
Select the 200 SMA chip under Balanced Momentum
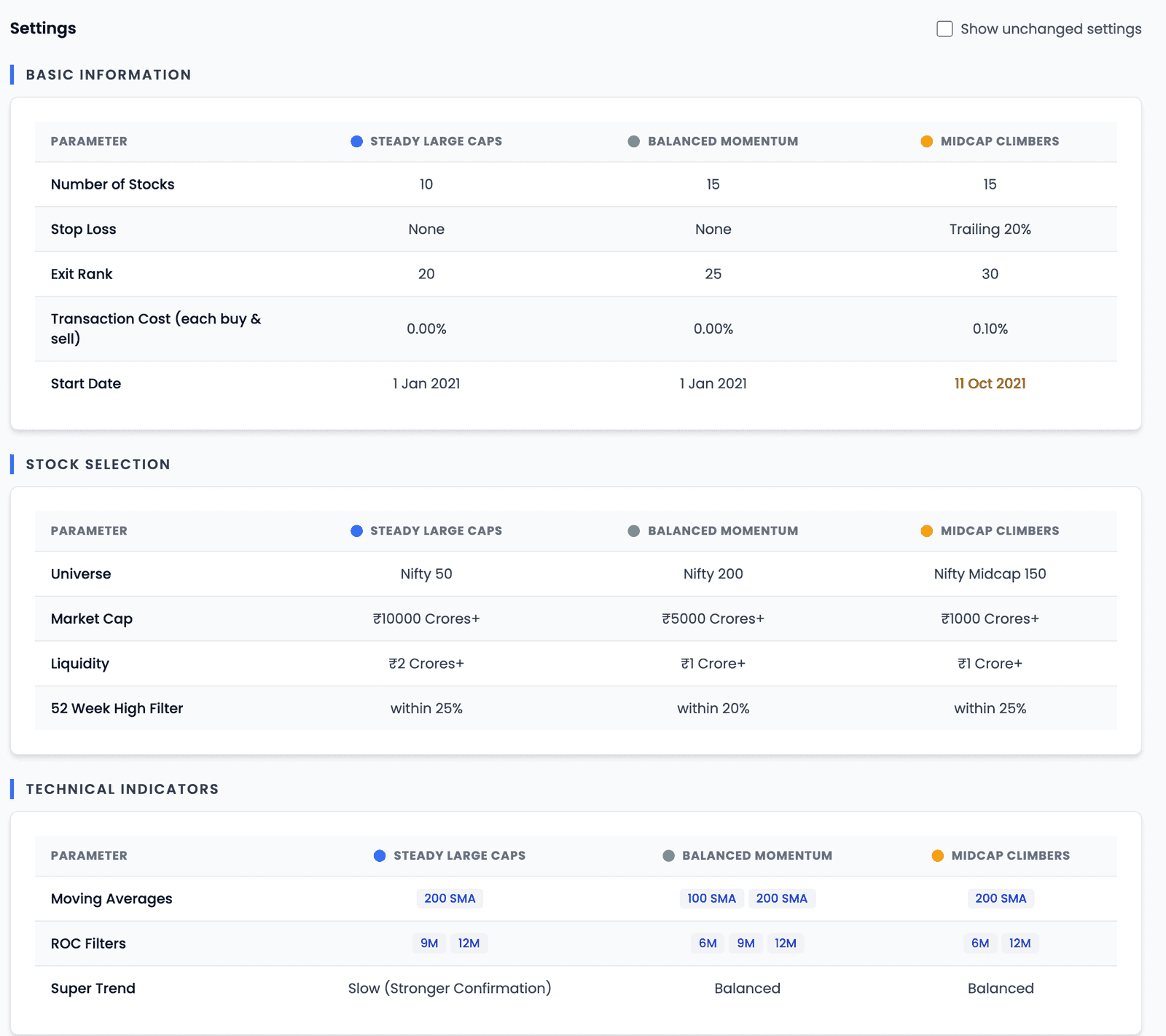(781, 899)
